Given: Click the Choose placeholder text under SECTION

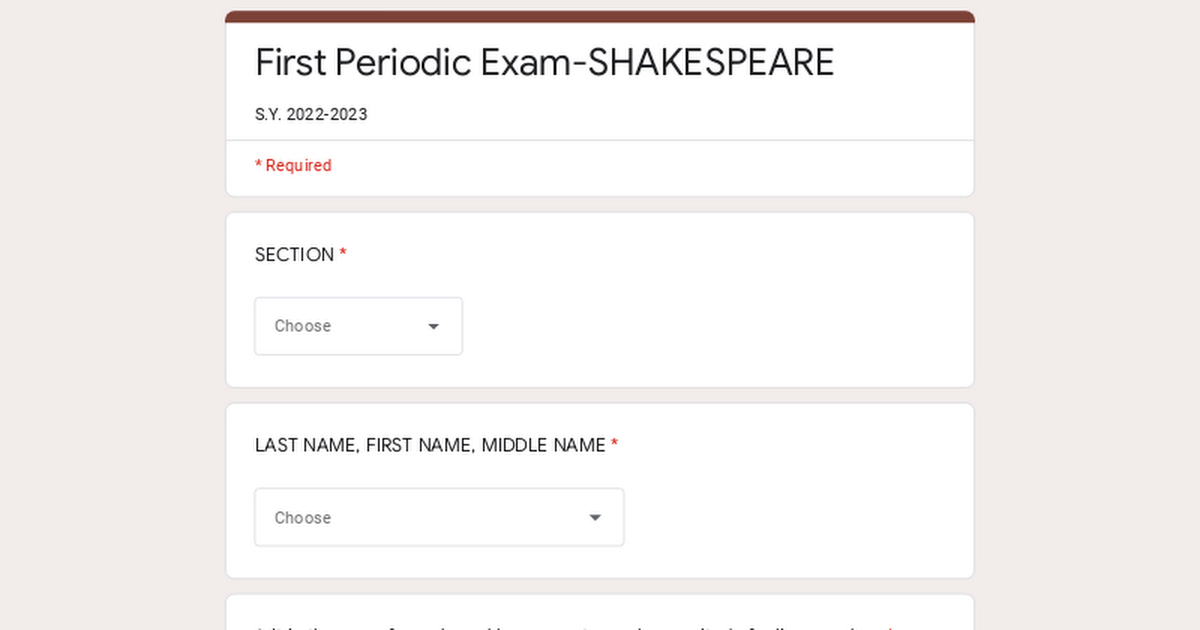Looking at the screenshot, I should pyautogui.click(x=302, y=326).
